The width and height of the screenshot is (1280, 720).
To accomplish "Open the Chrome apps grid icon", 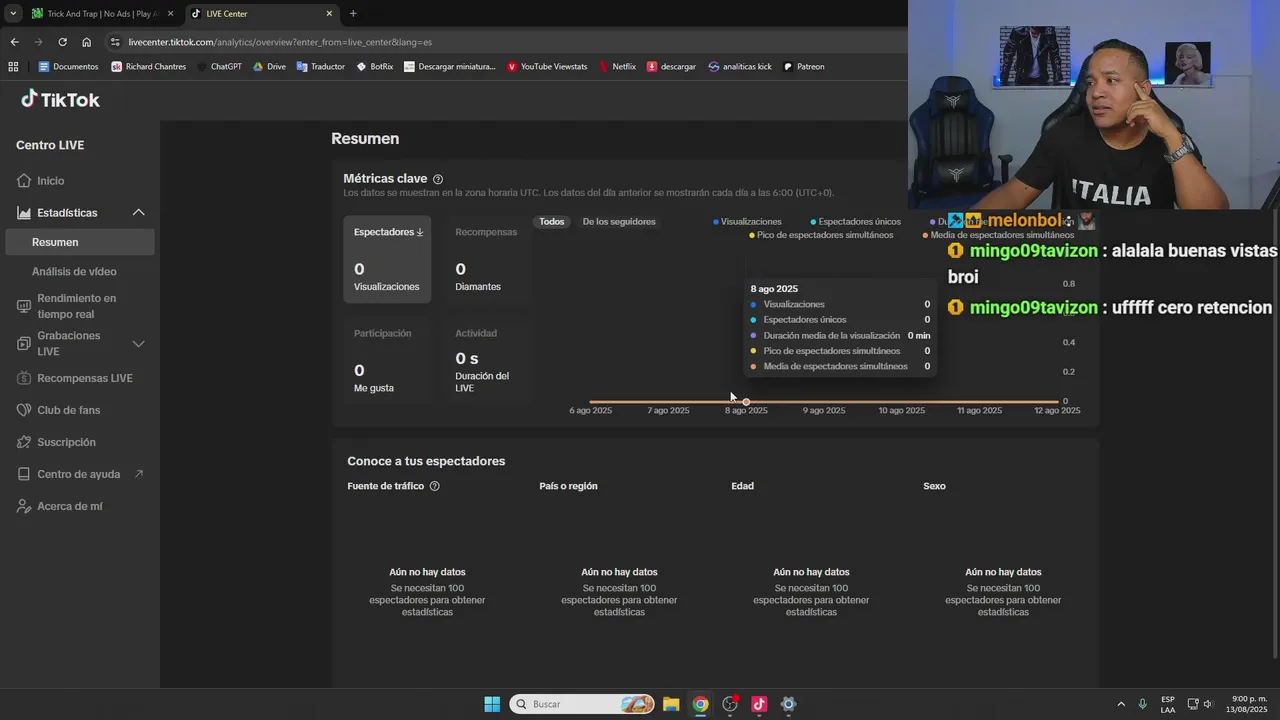I will 13,67.
